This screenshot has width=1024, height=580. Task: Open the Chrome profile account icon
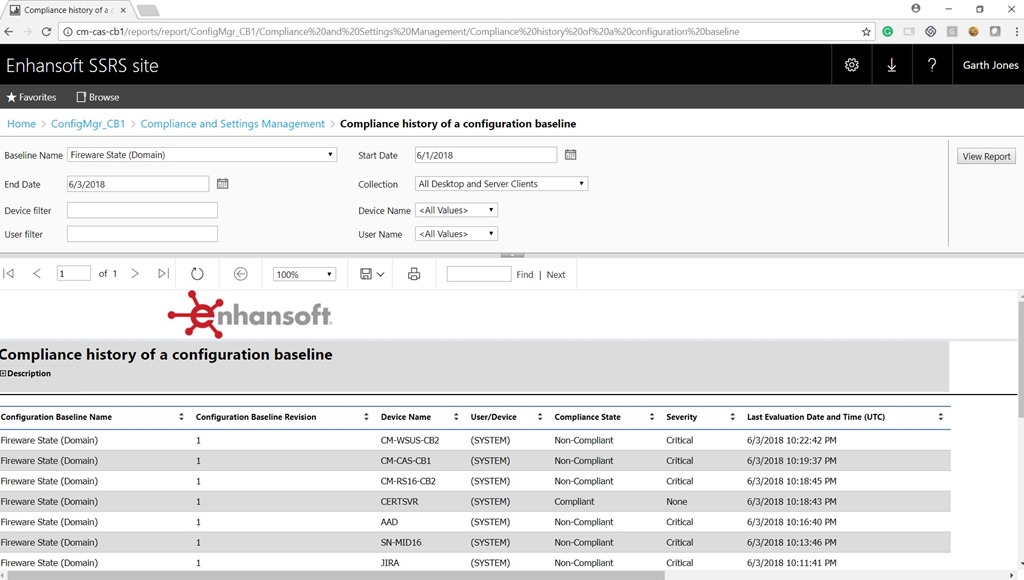tap(916, 8)
